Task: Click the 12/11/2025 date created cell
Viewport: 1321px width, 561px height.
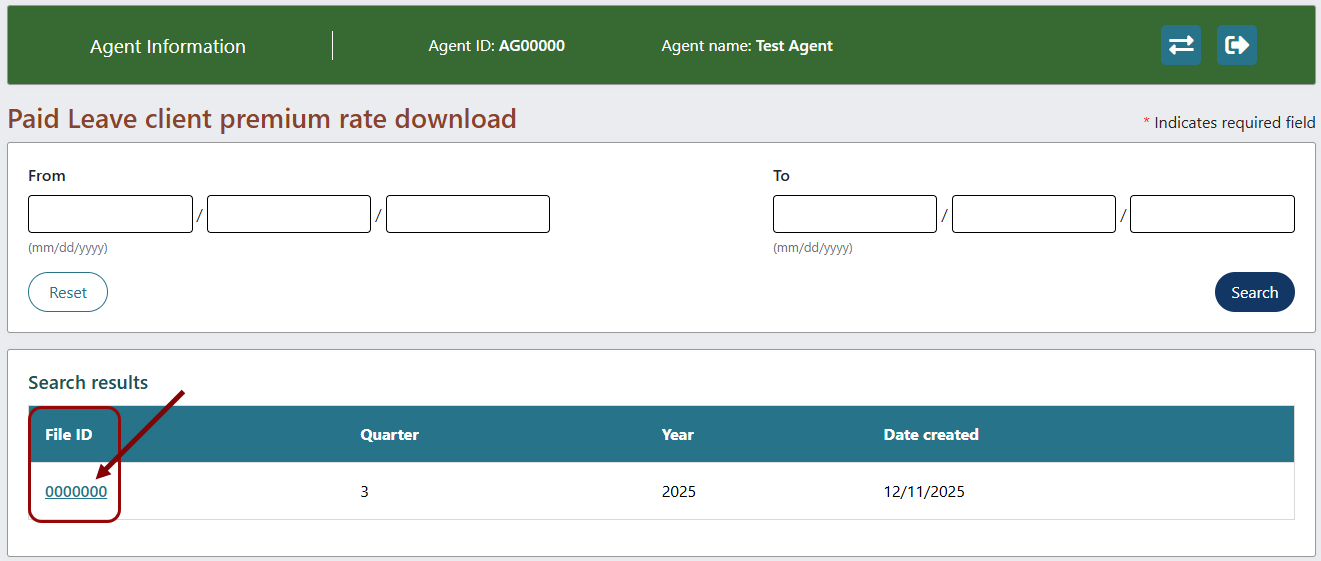Action: 924,491
